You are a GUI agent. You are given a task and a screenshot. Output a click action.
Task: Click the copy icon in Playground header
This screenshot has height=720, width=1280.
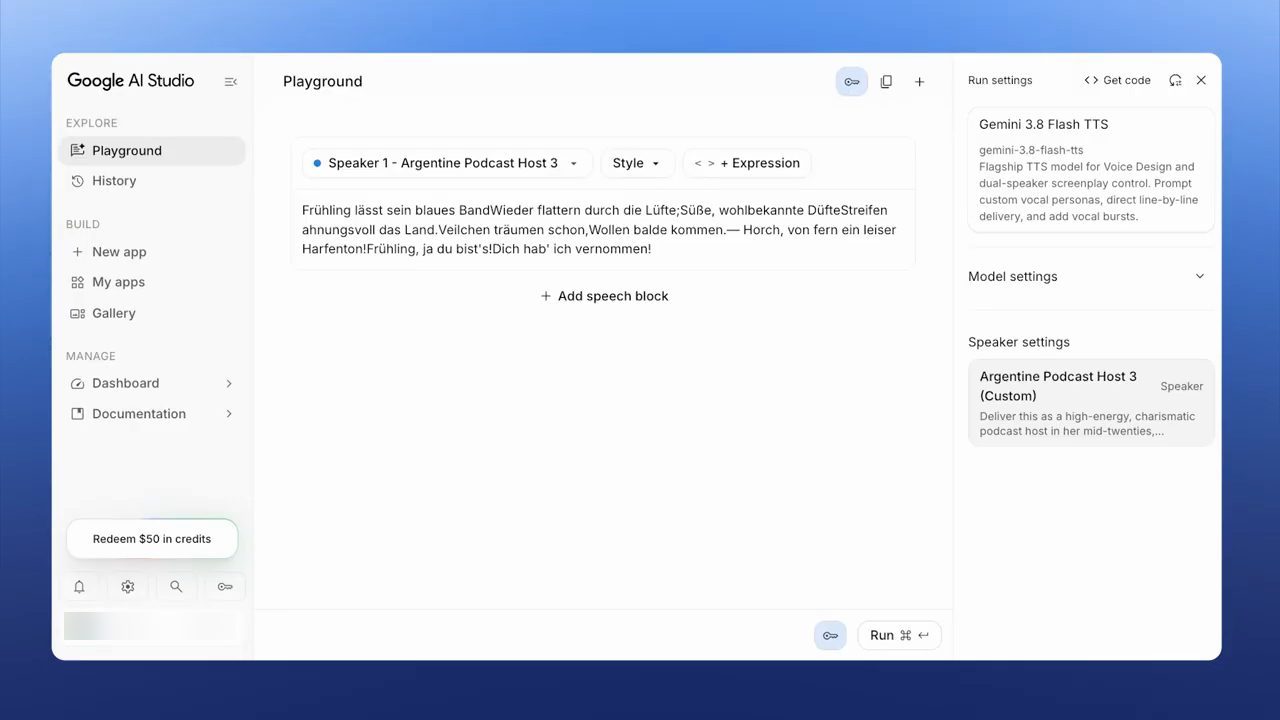click(886, 82)
